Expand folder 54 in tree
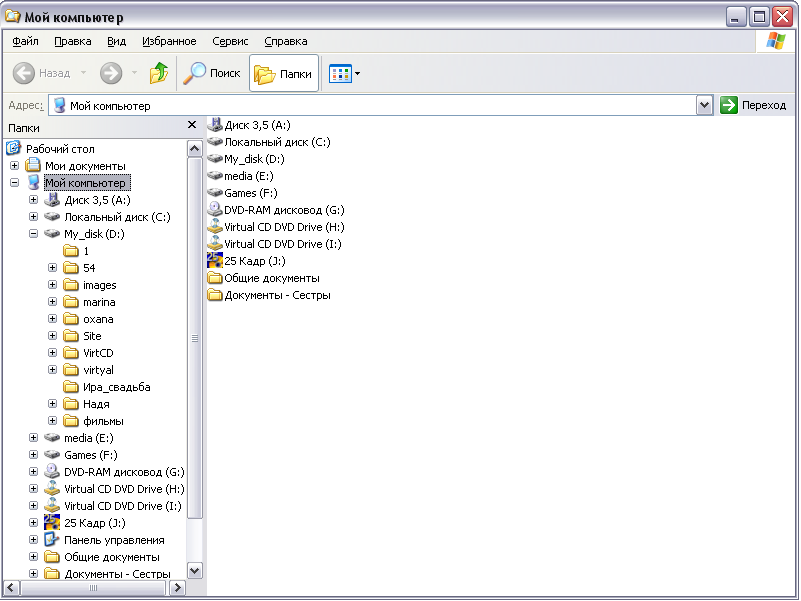The width and height of the screenshot is (801, 601). pos(53,267)
